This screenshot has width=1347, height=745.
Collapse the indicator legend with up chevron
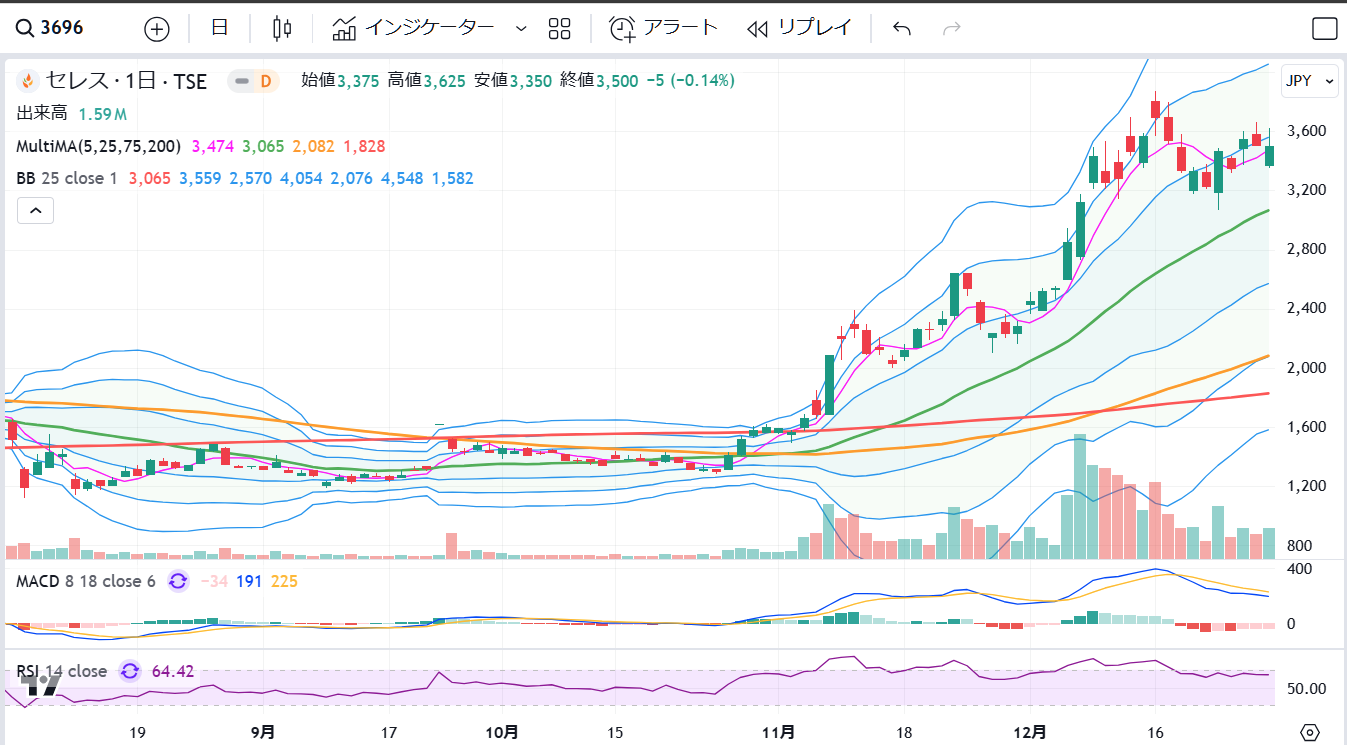35,211
